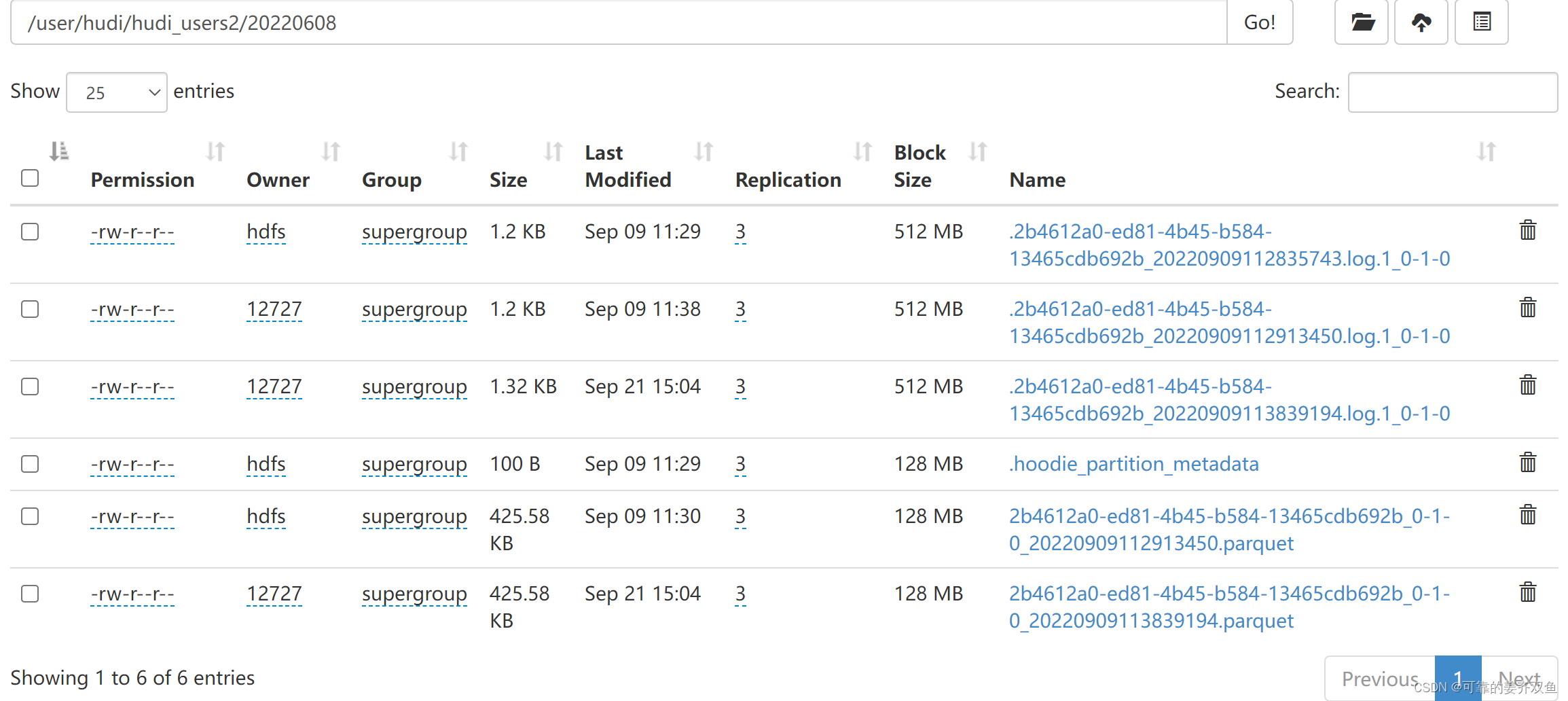The height and width of the screenshot is (701, 1568).
Task: Click supergroup in 113839194.log row
Action: 414,388
